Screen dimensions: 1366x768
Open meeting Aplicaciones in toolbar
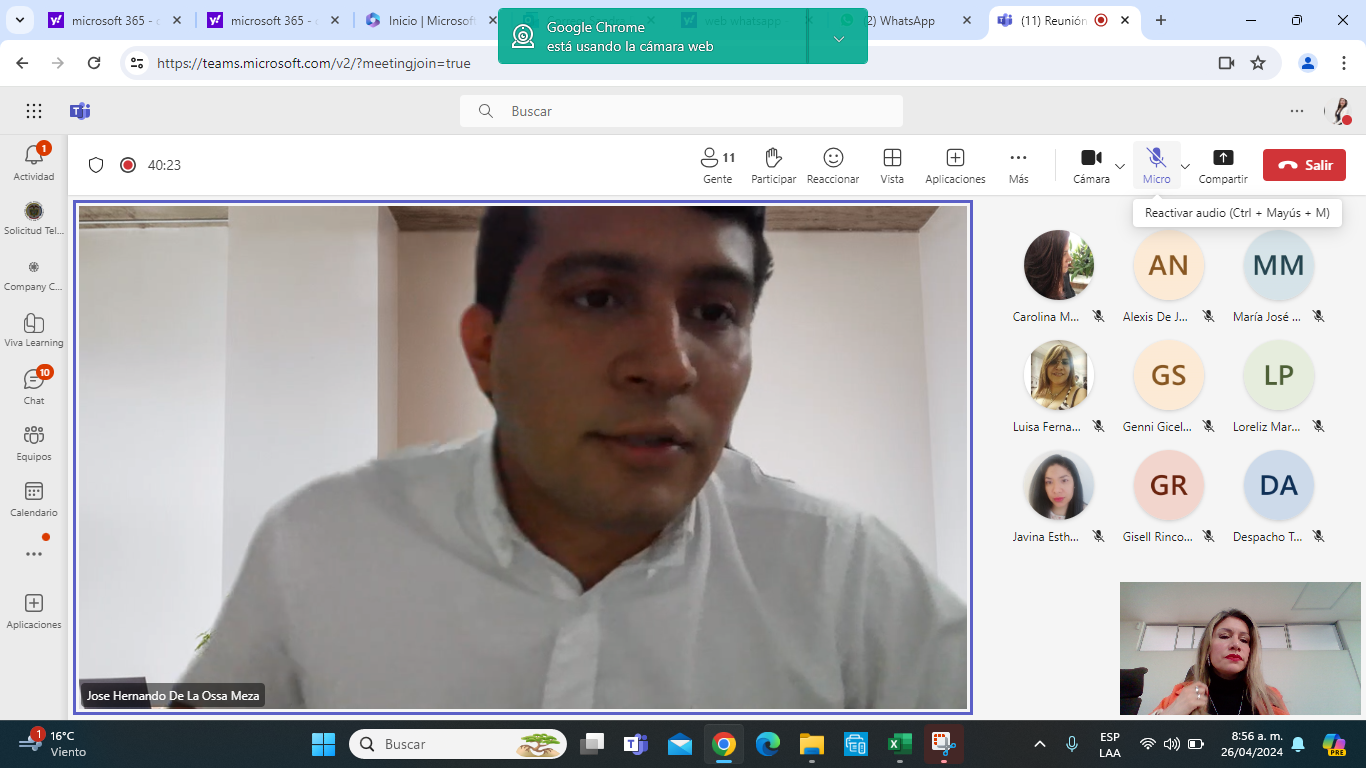[955, 166]
